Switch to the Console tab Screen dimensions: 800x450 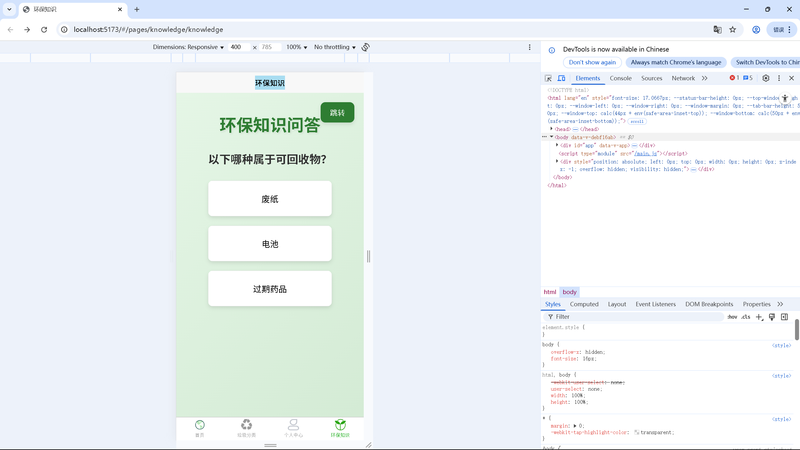click(x=620, y=78)
